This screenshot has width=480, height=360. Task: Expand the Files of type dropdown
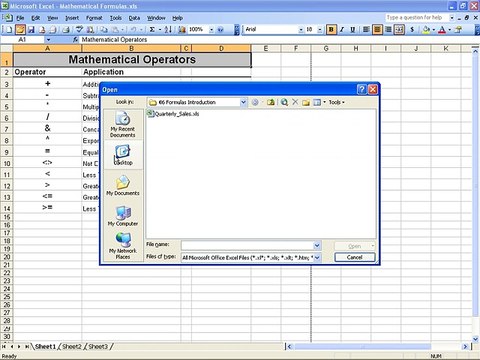click(x=317, y=257)
